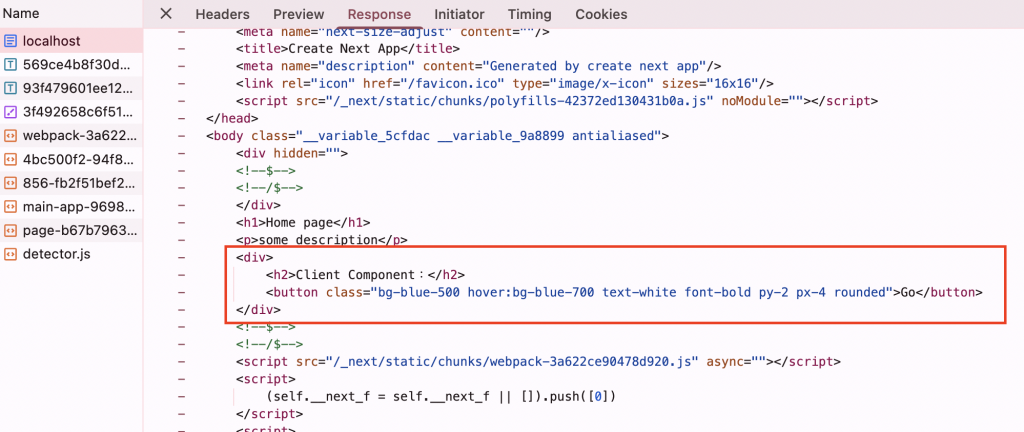Click the h2 Client Component line
Viewport: 1024px width, 432px height.
coord(366,275)
